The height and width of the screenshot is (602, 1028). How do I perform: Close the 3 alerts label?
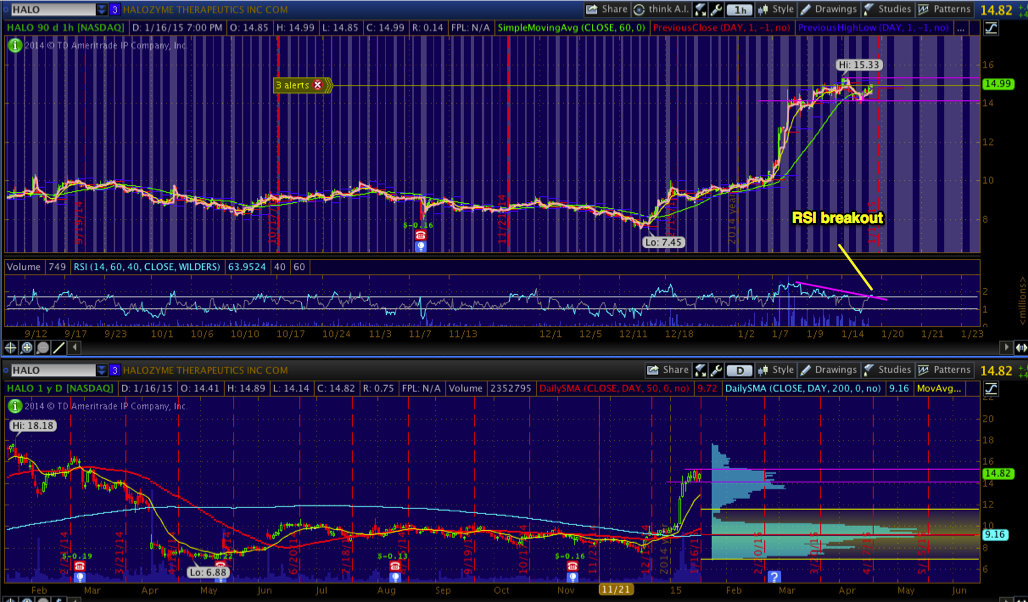(318, 85)
